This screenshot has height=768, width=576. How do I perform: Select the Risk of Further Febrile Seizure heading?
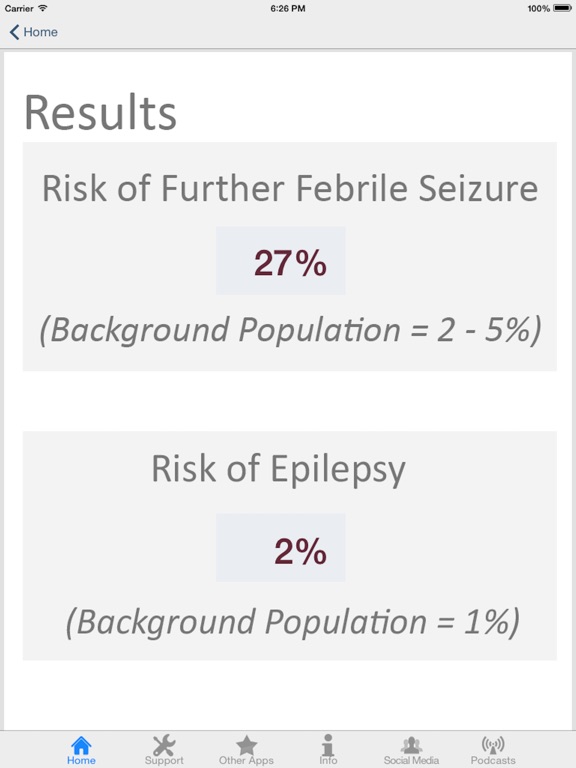[290, 188]
